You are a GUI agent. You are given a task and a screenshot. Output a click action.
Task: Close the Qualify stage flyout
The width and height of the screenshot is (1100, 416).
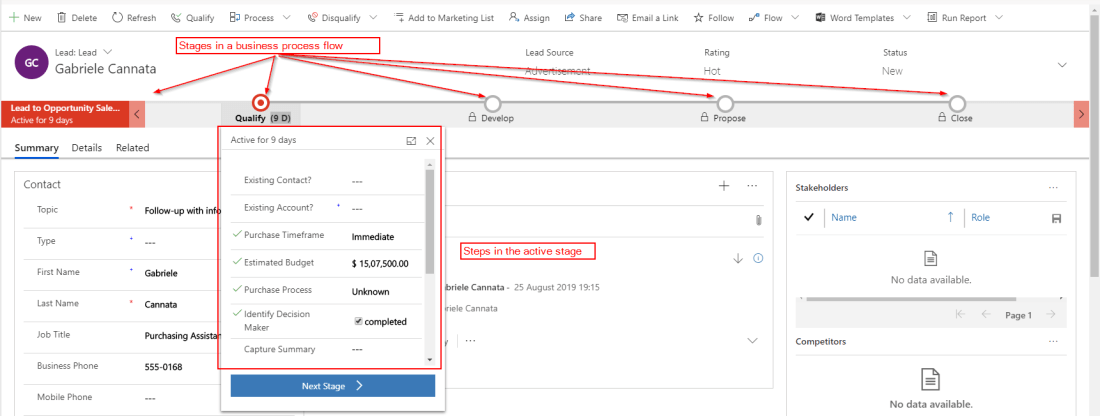(430, 141)
